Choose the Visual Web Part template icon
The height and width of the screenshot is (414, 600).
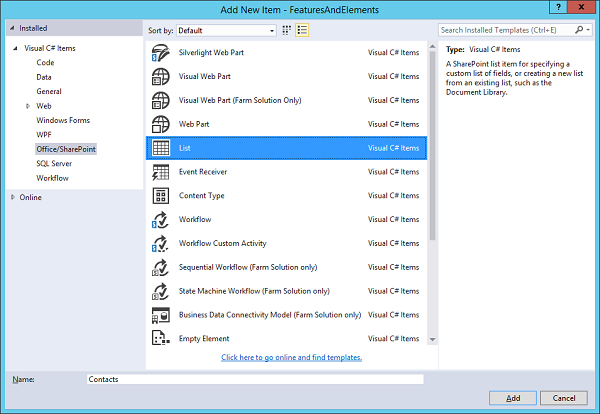160,76
